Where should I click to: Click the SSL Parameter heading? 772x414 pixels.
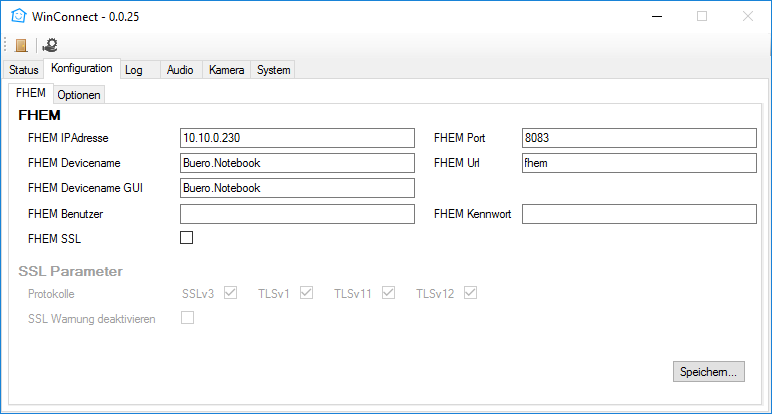[70, 271]
